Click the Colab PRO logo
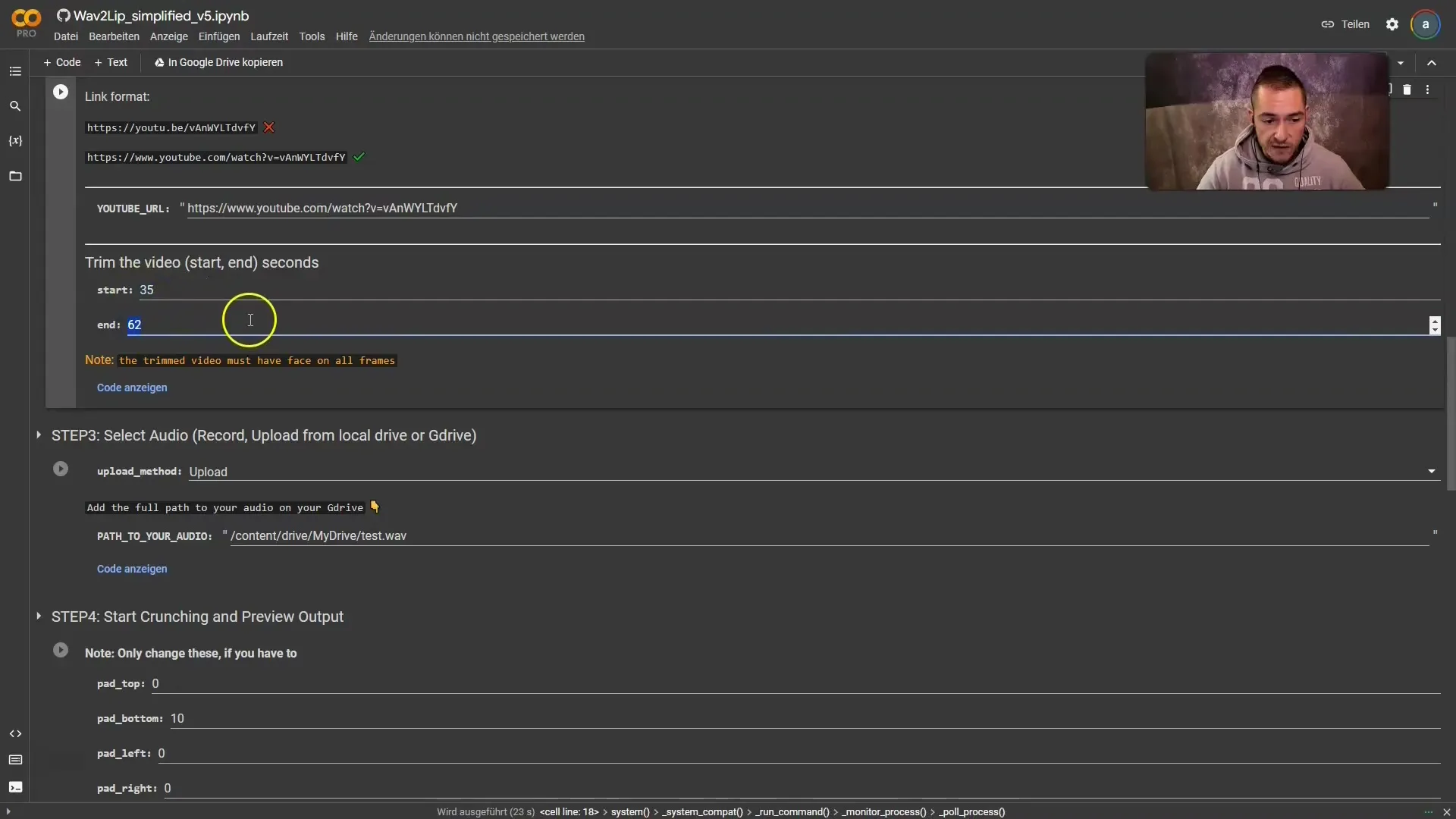1456x819 pixels. (26, 24)
